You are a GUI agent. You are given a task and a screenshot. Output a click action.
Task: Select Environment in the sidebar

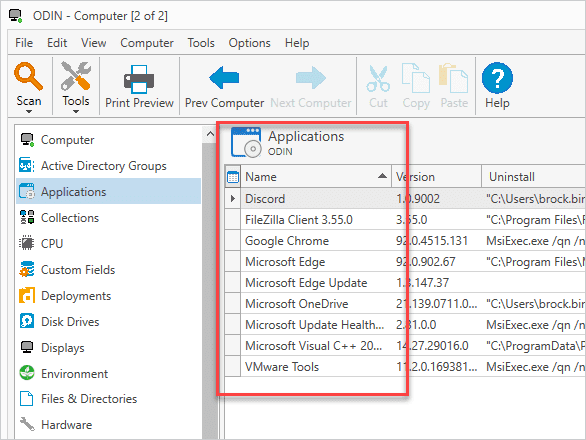click(108, 373)
